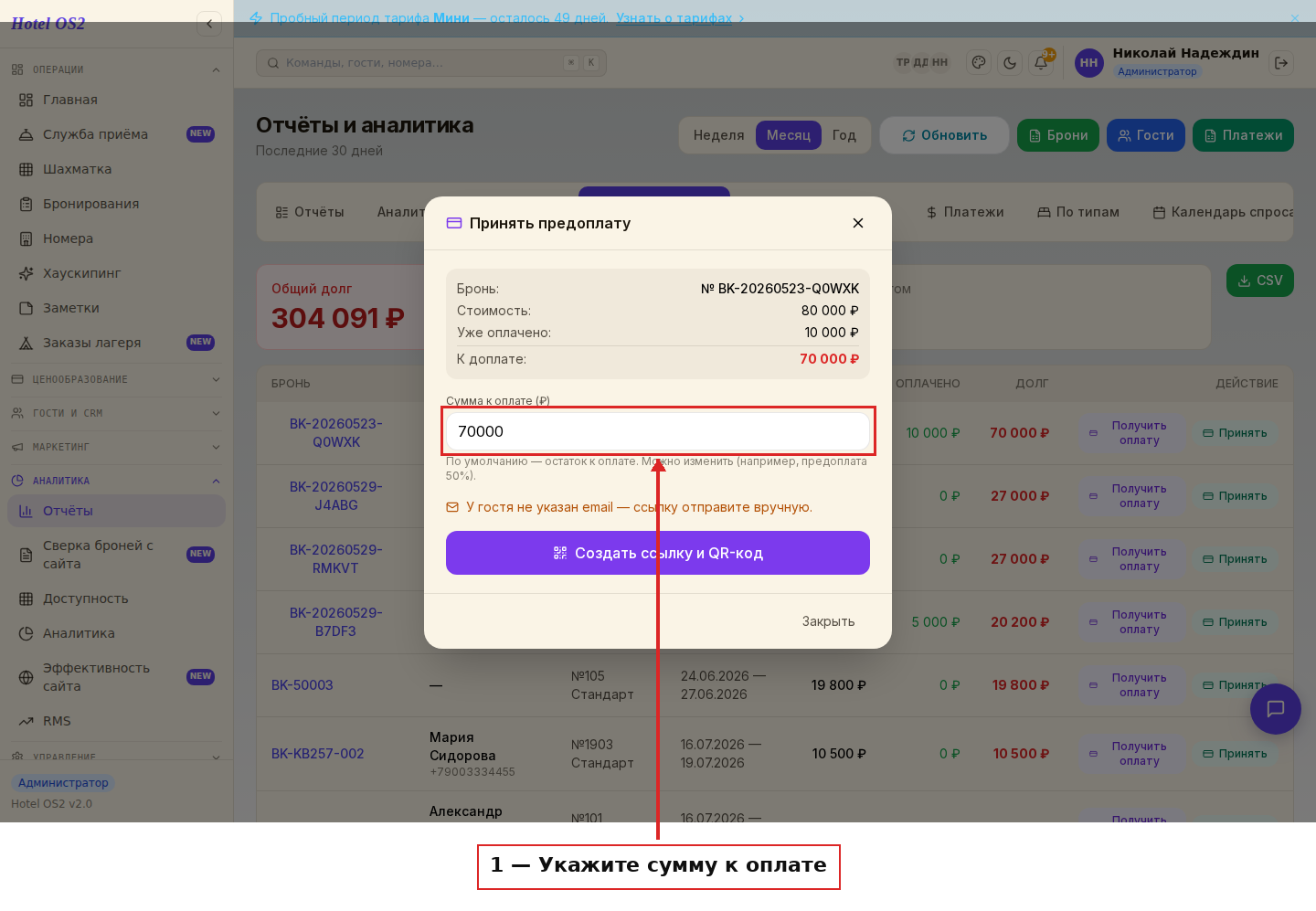Screen dimensions: 1316x911
Task: Click Создать ссылку и QR-код button
Action: click(658, 553)
